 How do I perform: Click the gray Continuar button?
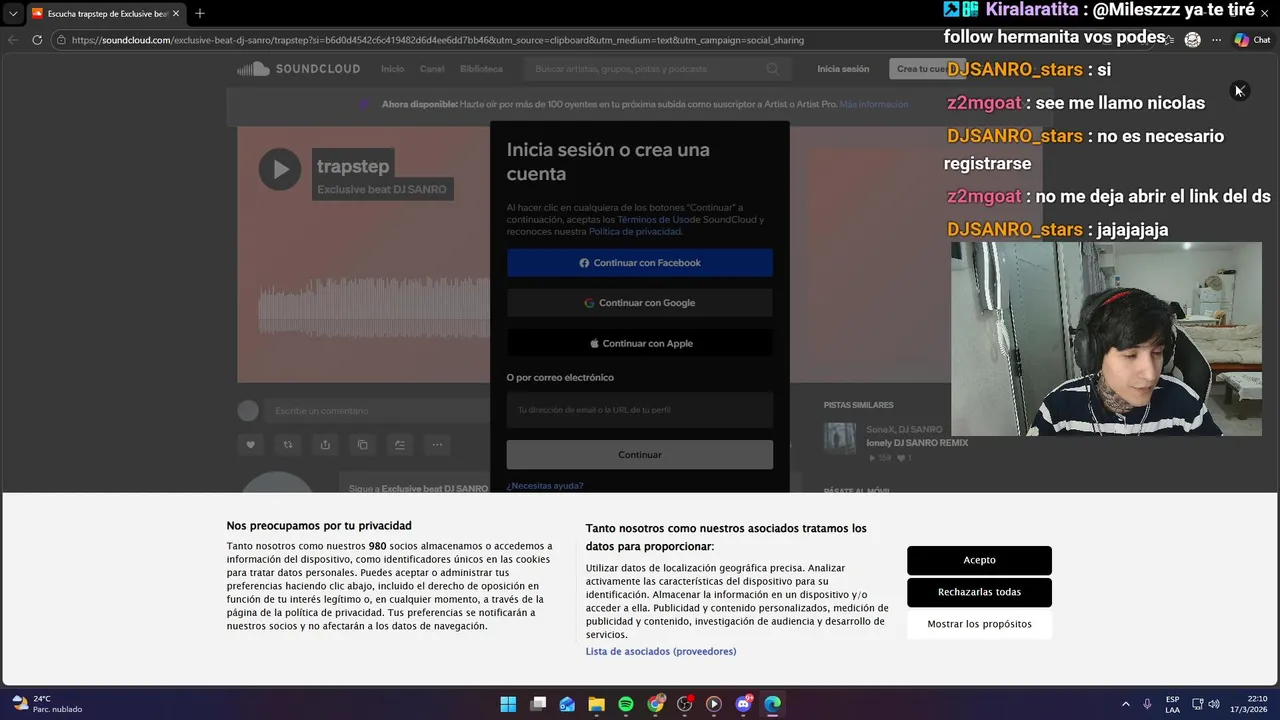(640, 455)
